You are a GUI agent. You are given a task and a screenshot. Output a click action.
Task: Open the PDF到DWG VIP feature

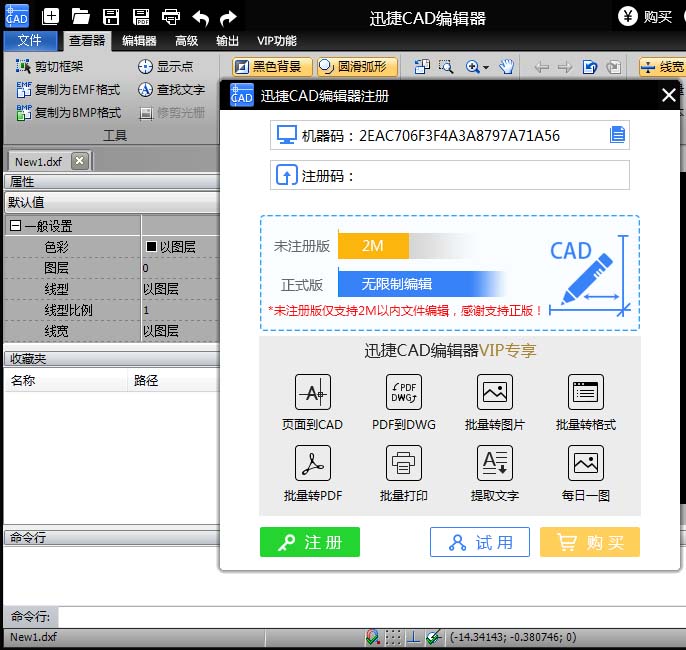pos(403,402)
